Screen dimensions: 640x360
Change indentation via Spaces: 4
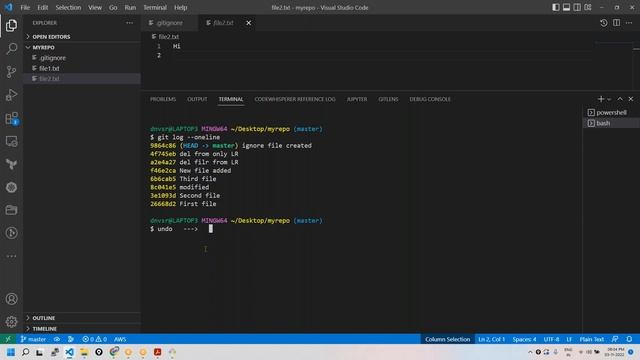[524, 339]
